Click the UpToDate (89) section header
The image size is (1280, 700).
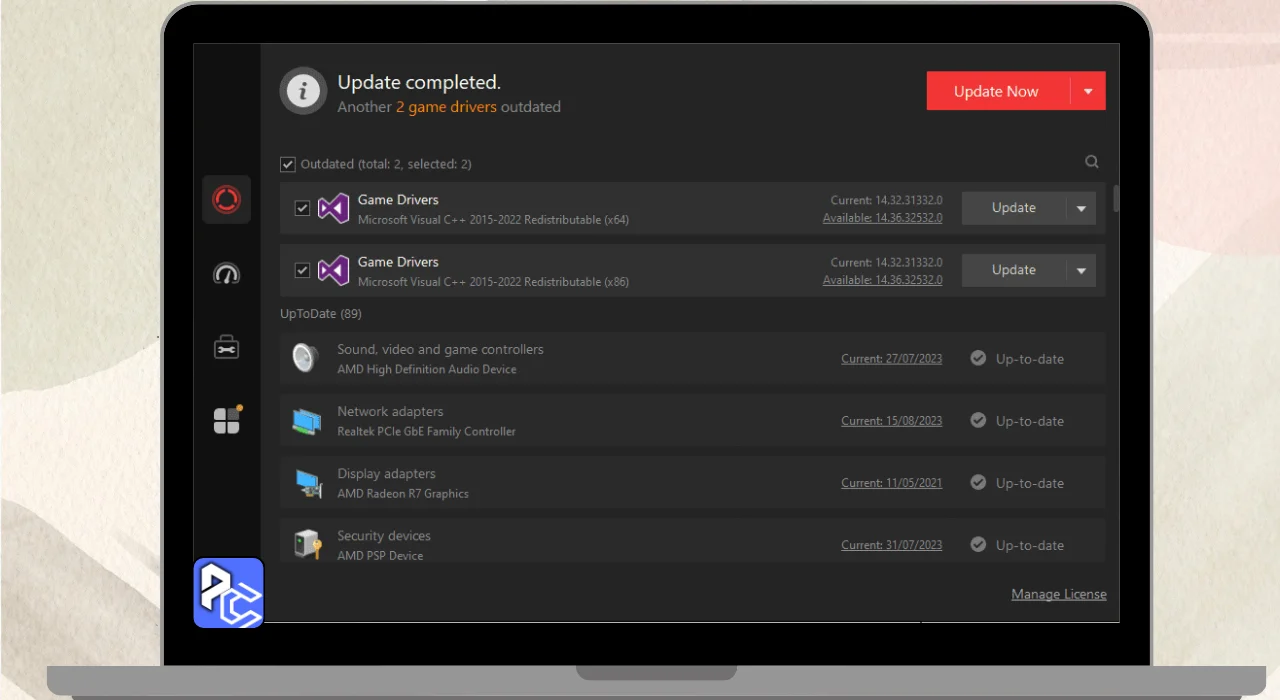pos(321,314)
